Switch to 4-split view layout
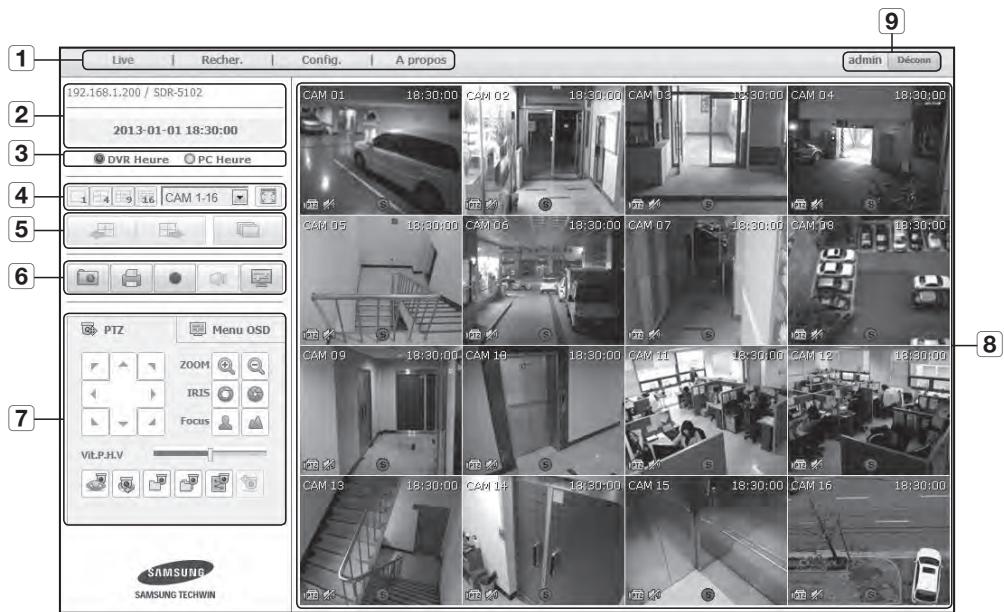Screen dimensions: 1004x612 pos(101,197)
